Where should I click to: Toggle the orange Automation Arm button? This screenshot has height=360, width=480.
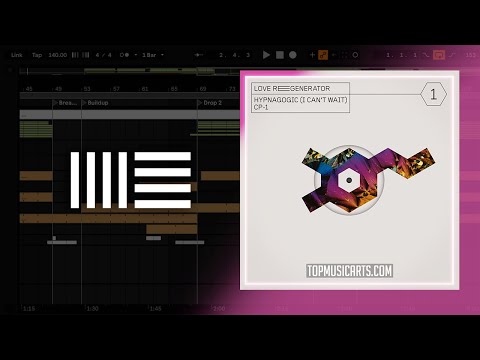pyautogui.click(x=323, y=55)
